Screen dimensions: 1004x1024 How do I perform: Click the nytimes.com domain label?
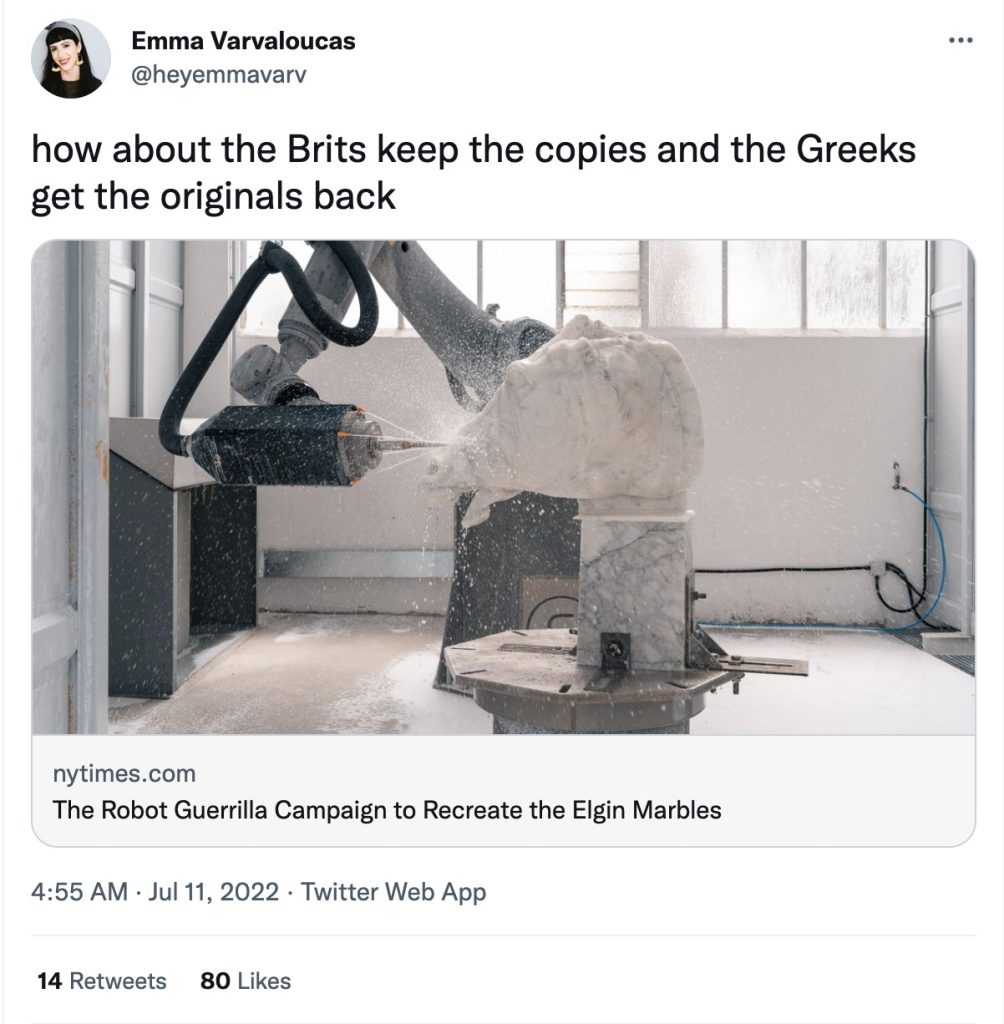point(124,773)
